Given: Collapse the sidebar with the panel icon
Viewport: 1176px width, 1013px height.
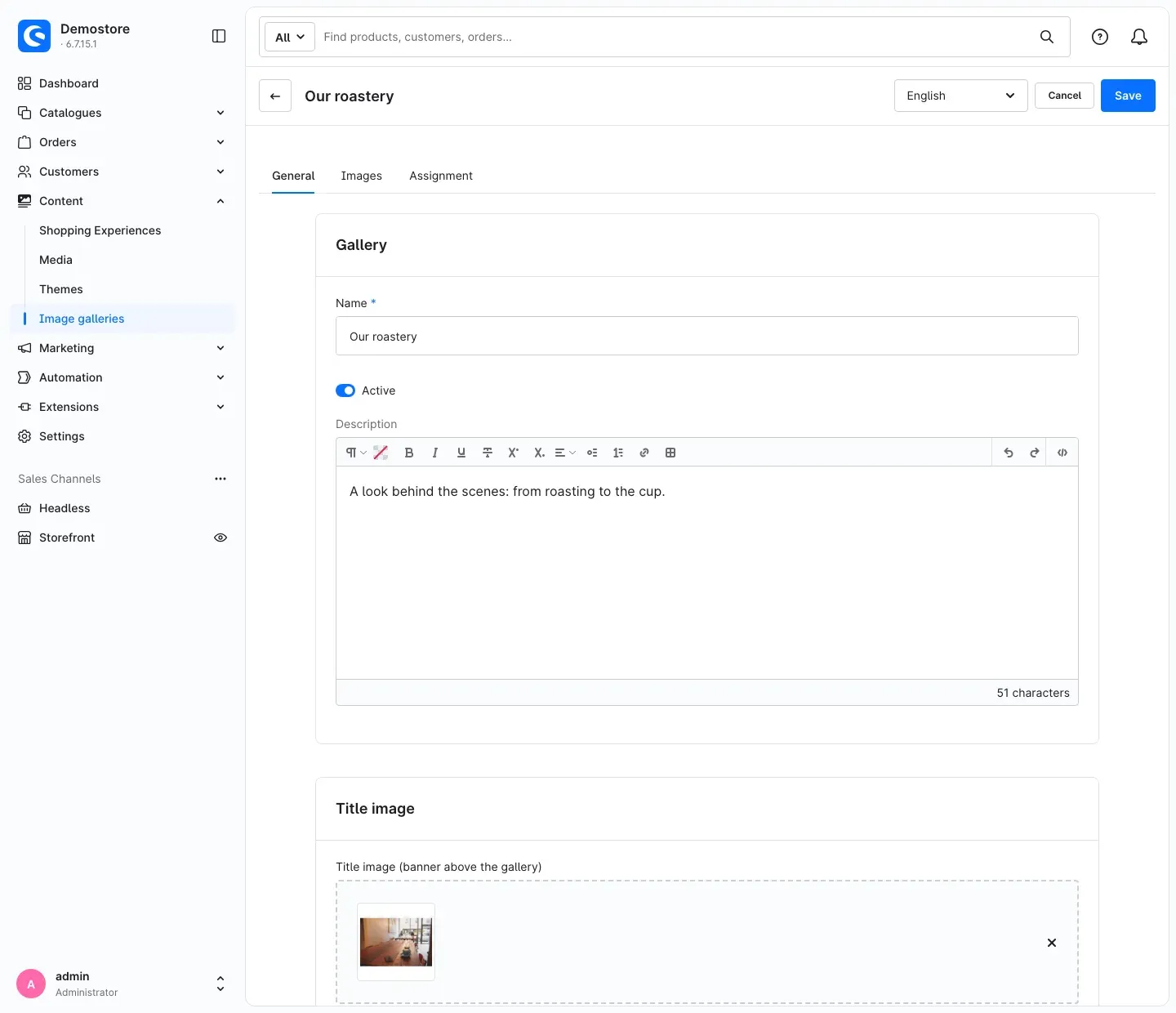Looking at the screenshot, I should point(219,36).
